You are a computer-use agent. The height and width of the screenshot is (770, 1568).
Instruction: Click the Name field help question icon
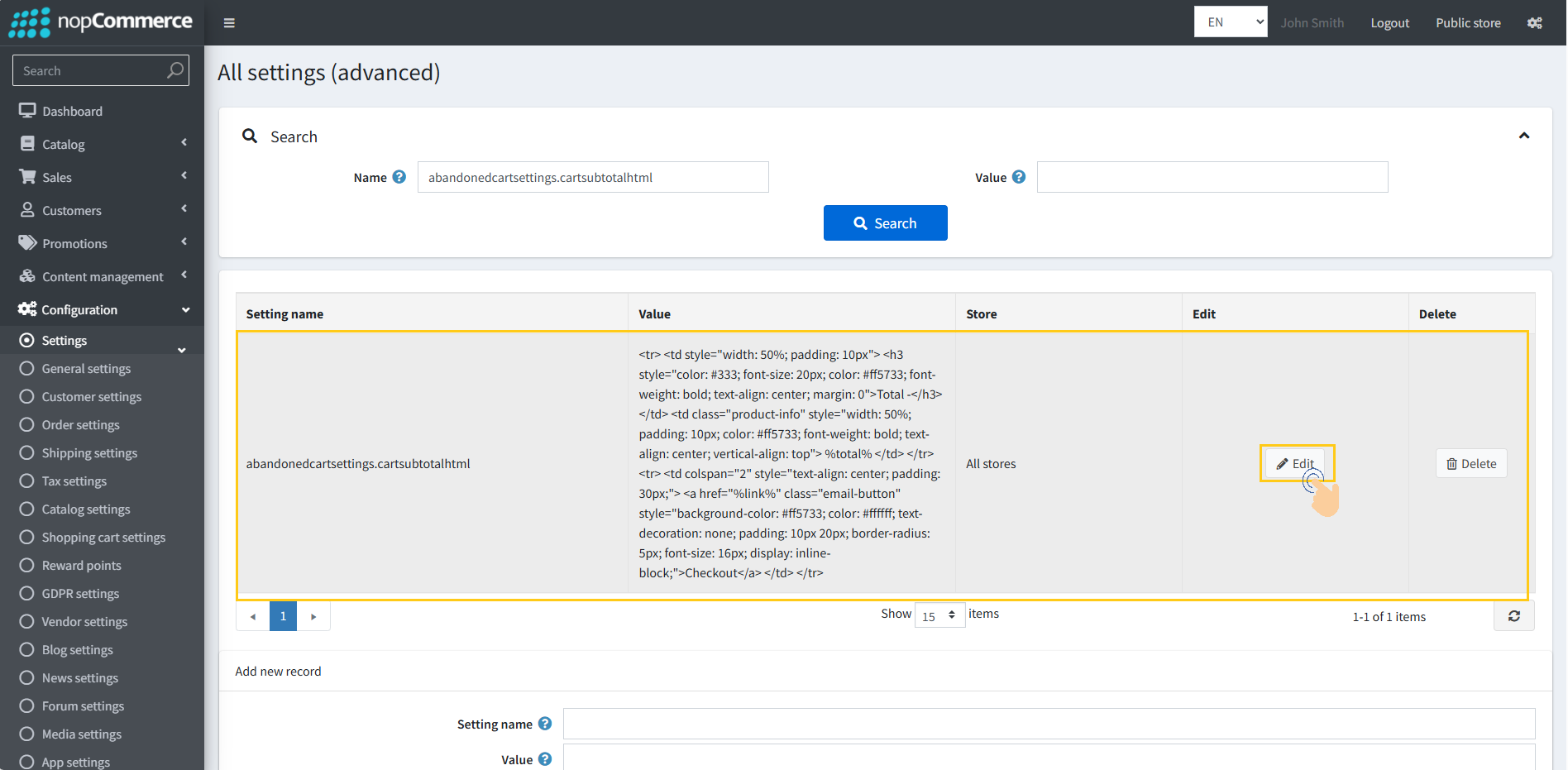[x=399, y=177]
